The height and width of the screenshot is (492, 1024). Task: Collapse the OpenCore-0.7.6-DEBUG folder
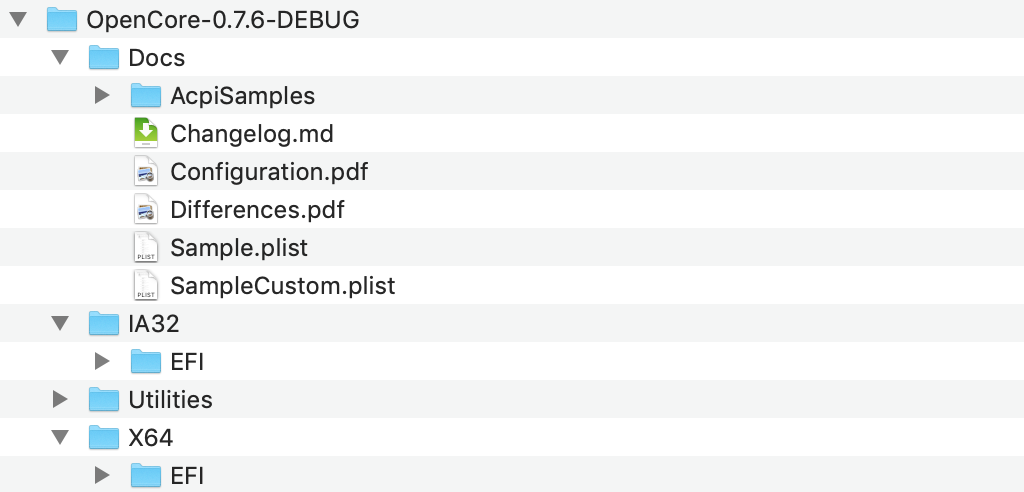pyautogui.click(x=18, y=20)
